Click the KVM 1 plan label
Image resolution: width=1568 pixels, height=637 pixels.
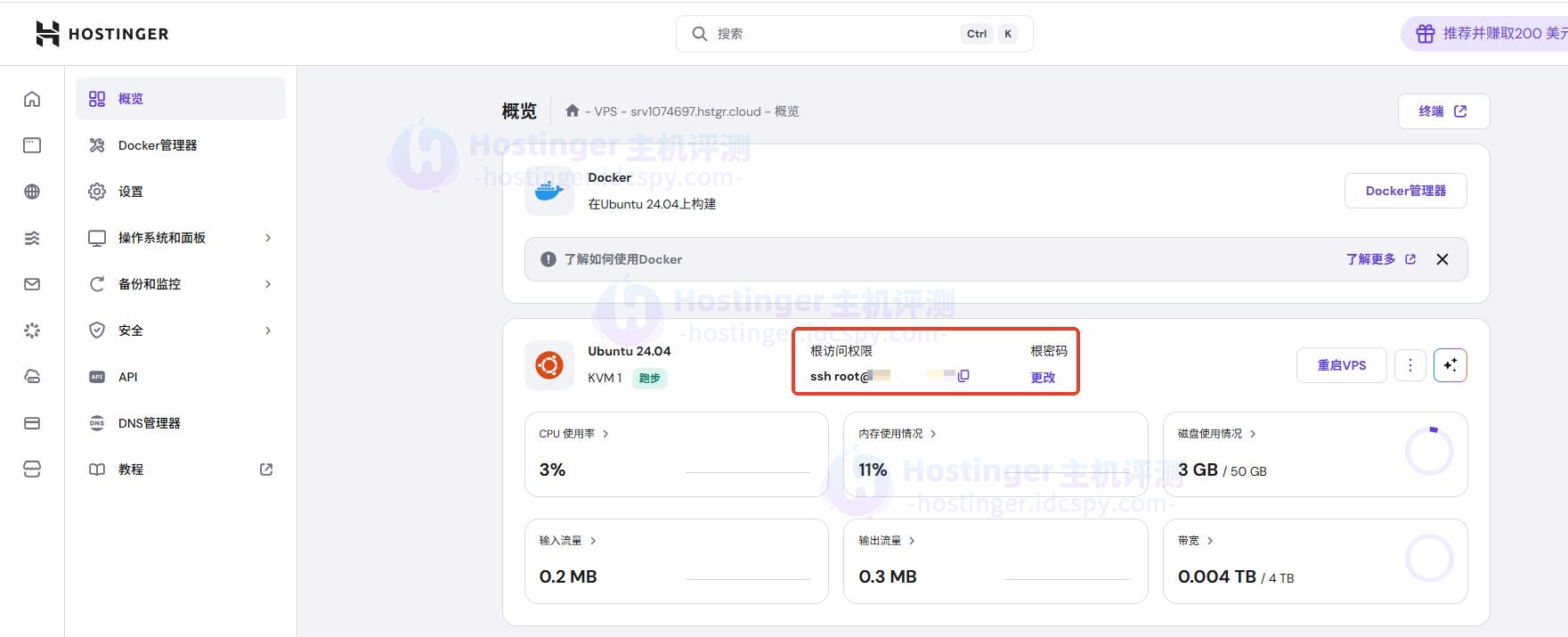[x=605, y=378]
